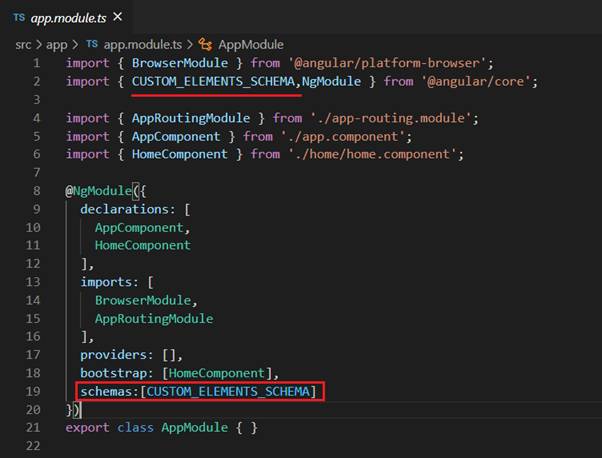Click BrowserModule inside imports array
The width and height of the screenshot is (602, 458).
(x=143, y=300)
